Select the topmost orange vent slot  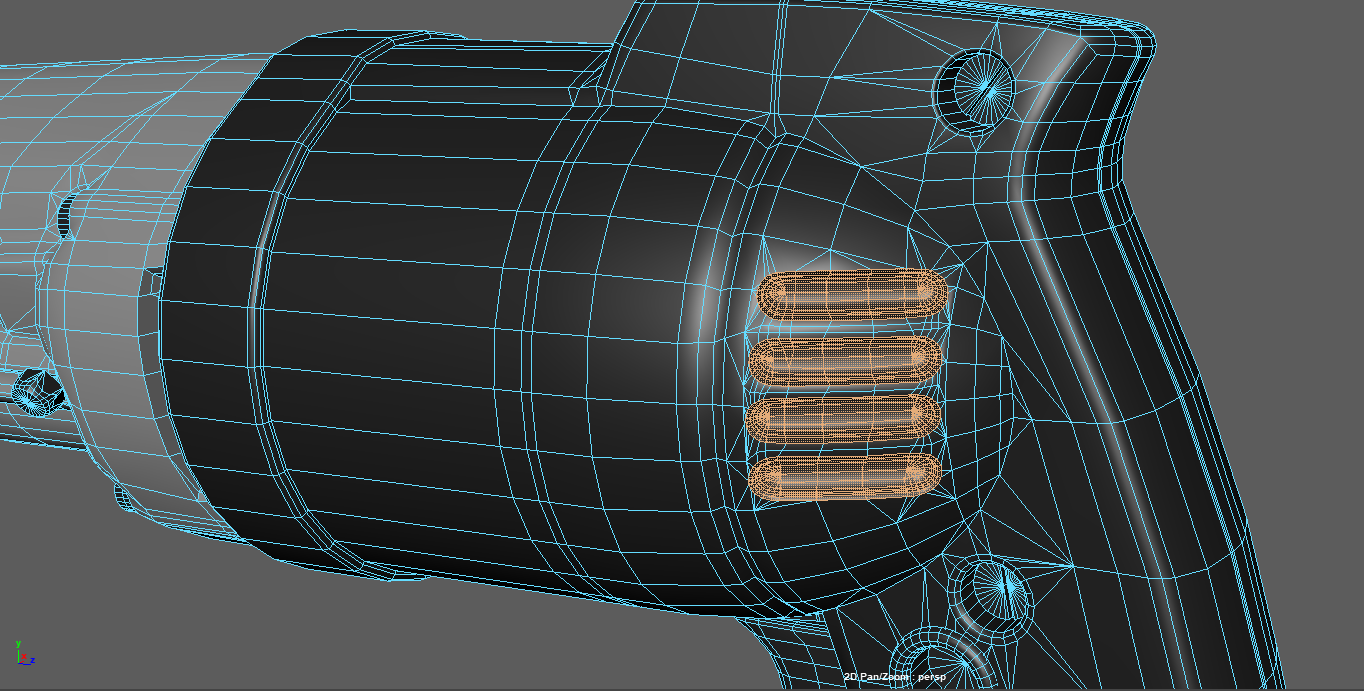click(x=853, y=294)
